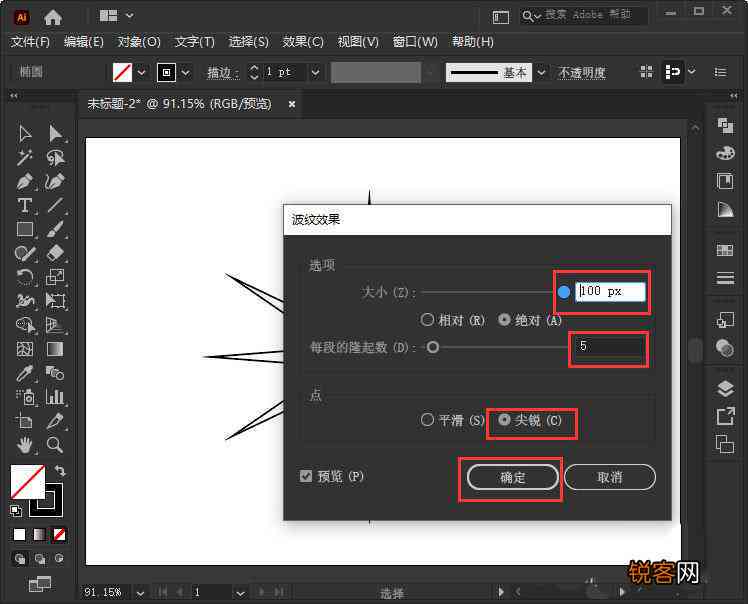Expand the left toolbar arrows

pos(14,96)
